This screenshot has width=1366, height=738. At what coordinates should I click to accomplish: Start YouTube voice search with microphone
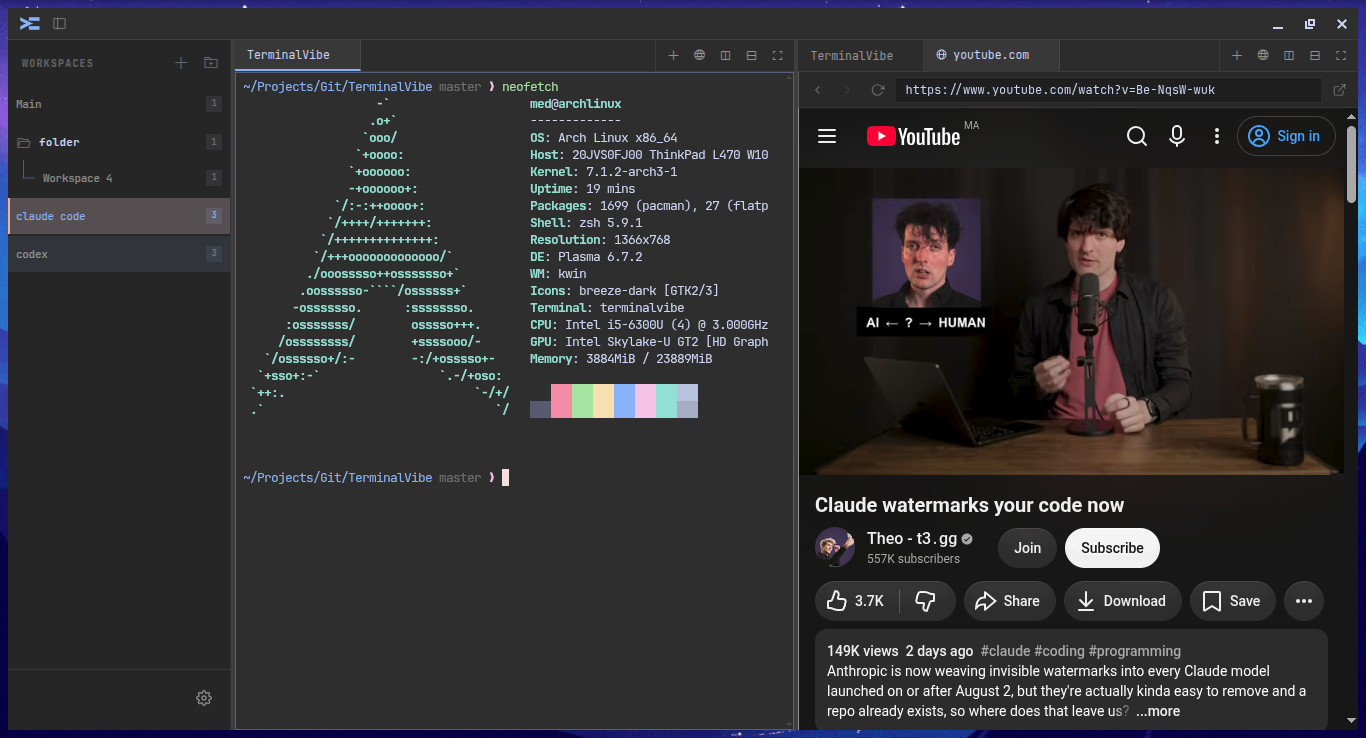click(1177, 136)
